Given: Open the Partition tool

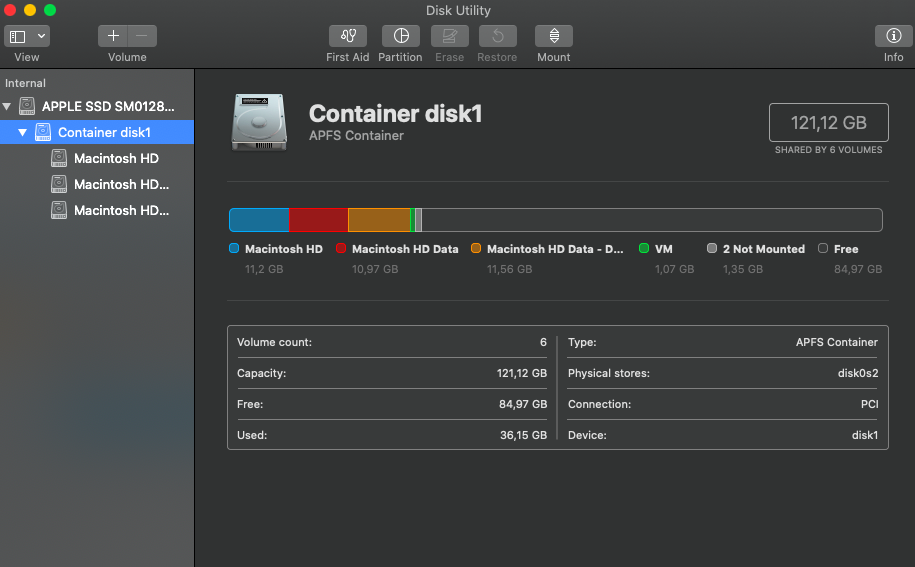Looking at the screenshot, I should tap(401, 36).
